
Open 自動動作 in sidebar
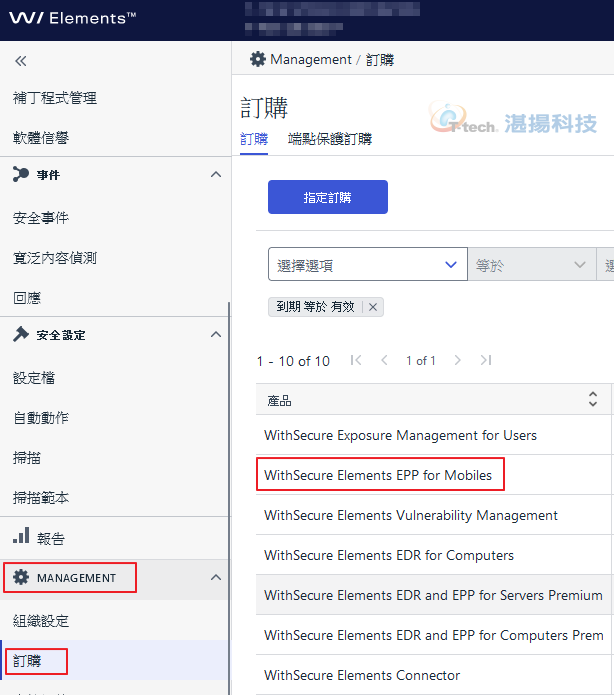click(41, 418)
